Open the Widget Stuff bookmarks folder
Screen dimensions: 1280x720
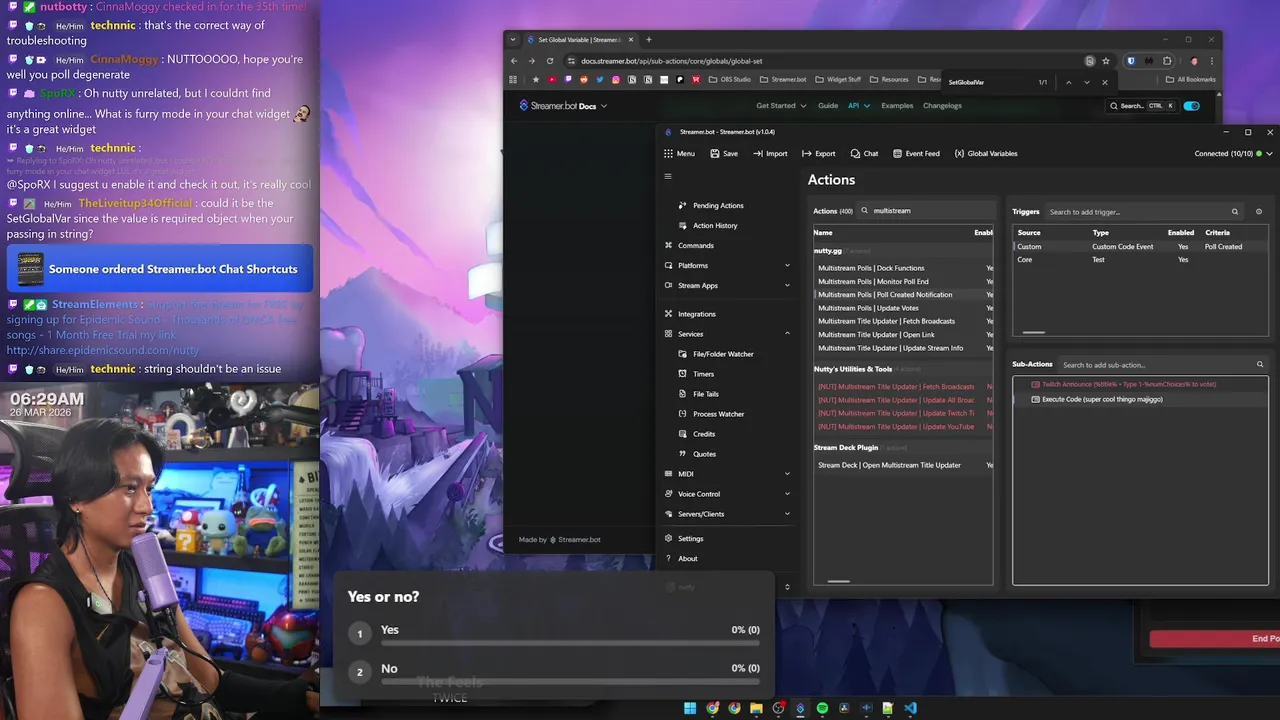pos(838,79)
